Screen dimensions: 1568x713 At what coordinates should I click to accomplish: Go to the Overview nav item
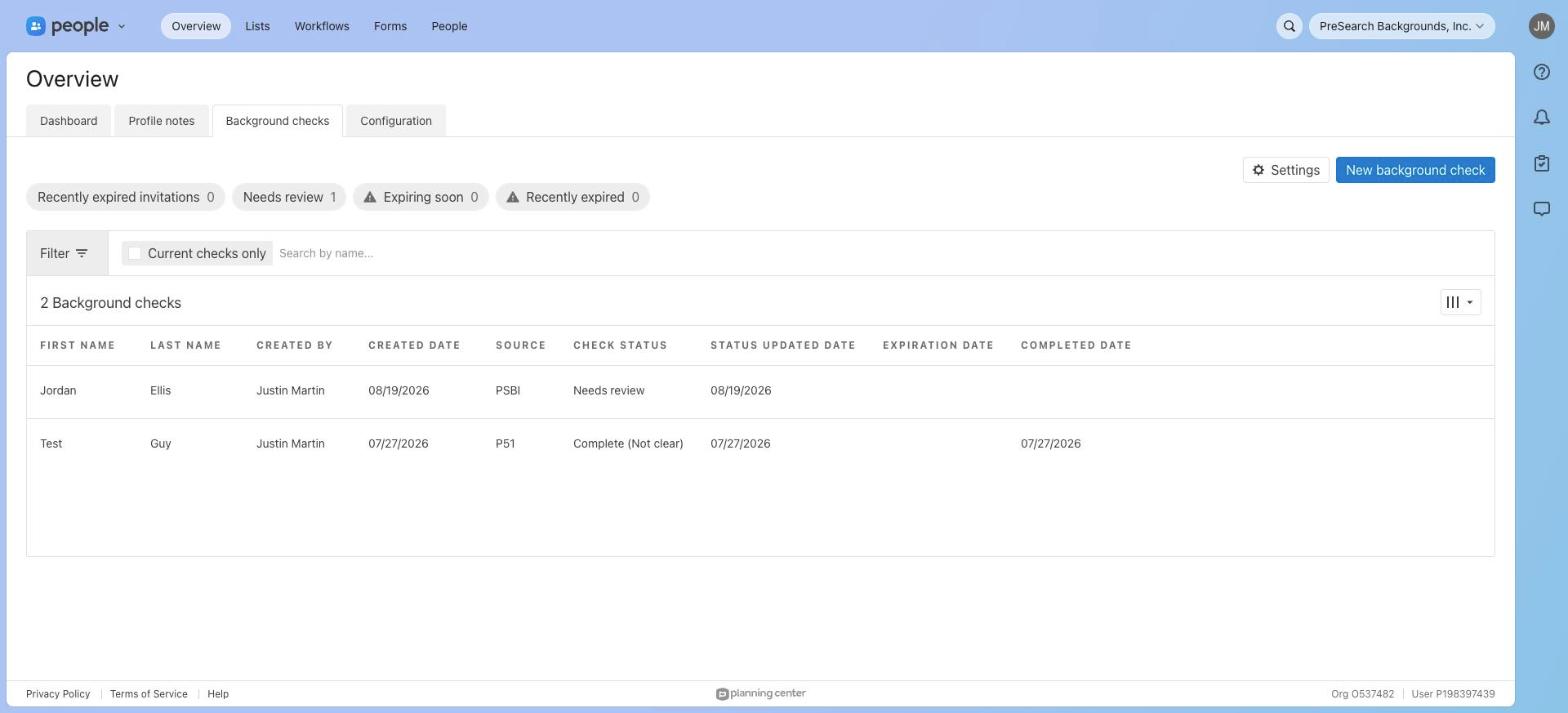pyautogui.click(x=196, y=26)
